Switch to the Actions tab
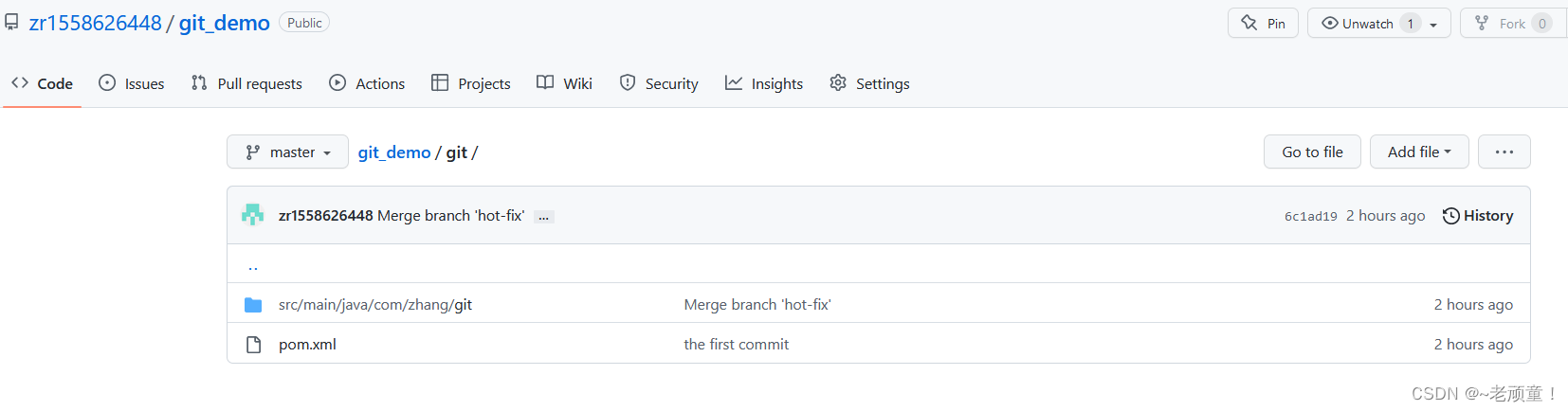1568x411 pixels. coord(367,83)
